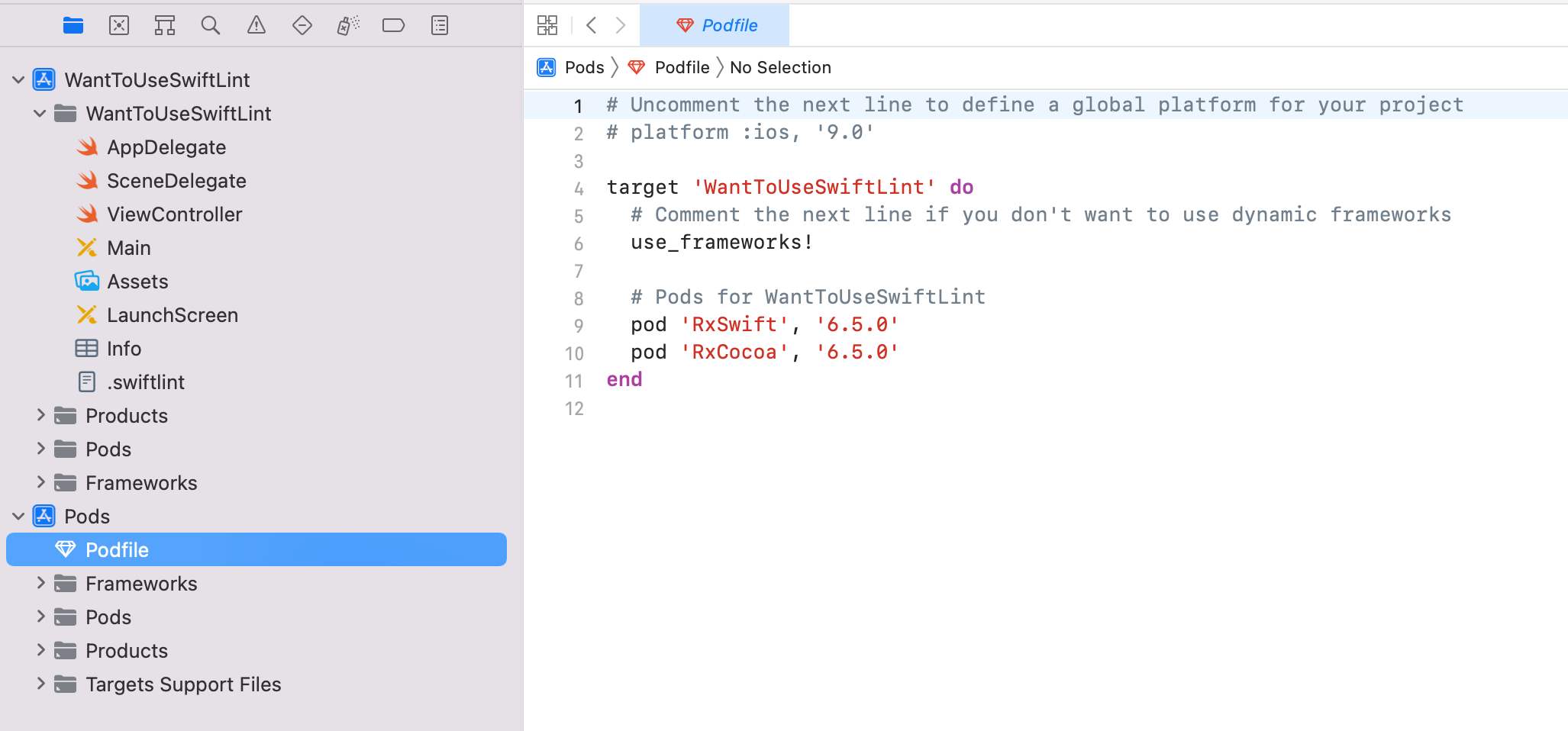Collapse the WantToUseSwiftLint group folder

pos(40,113)
